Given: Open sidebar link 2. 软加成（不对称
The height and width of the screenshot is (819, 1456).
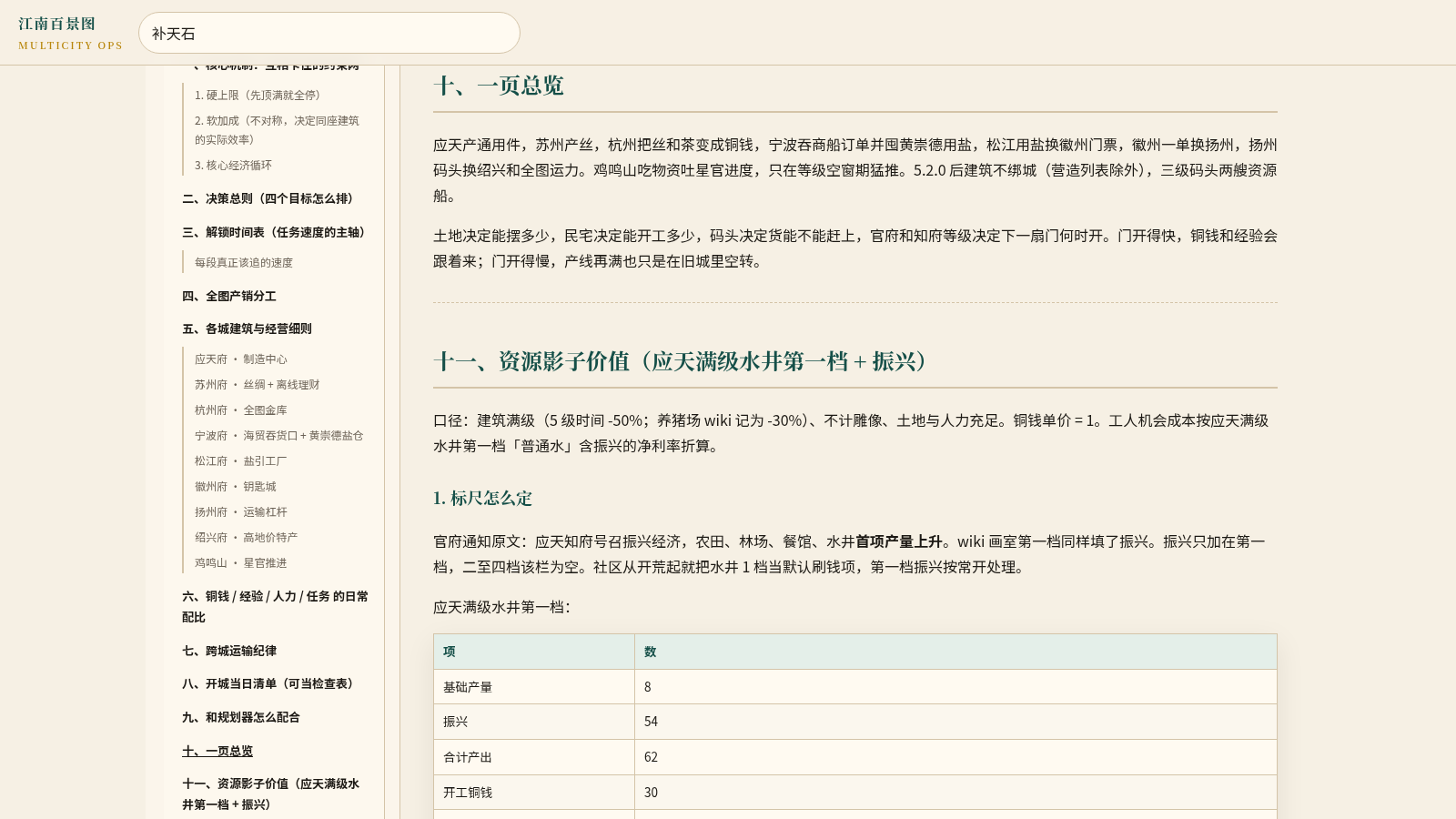Looking at the screenshot, I should 278,129.
